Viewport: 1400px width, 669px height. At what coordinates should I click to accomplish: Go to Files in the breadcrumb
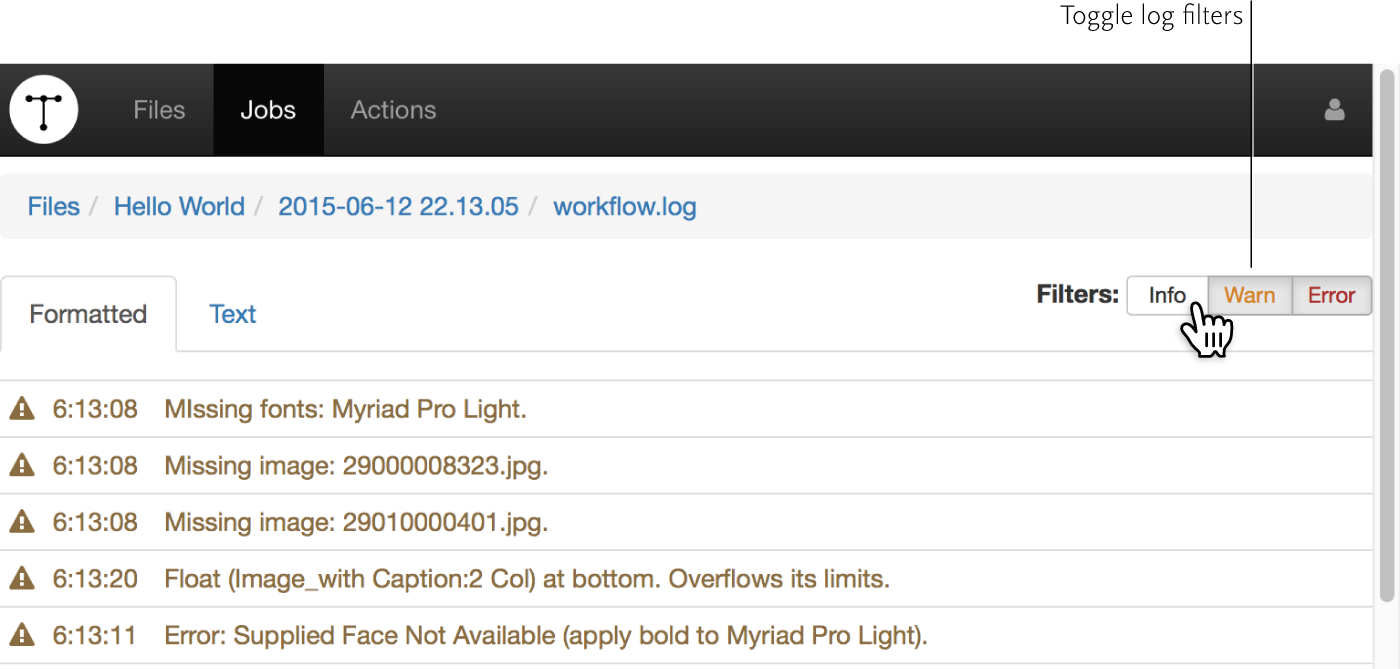(x=54, y=207)
